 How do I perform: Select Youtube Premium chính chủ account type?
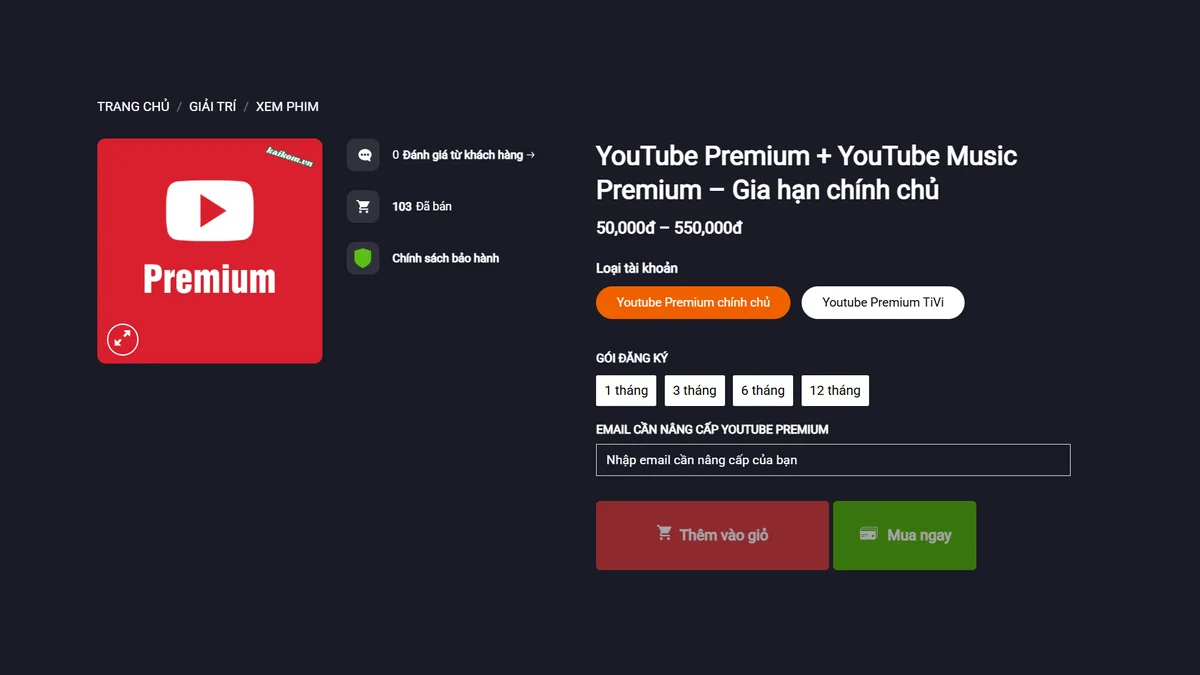693,302
